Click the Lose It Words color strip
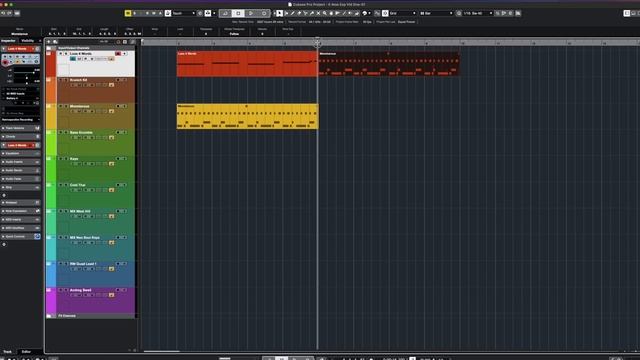This screenshot has height=360, width=640. (x=51, y=64)
